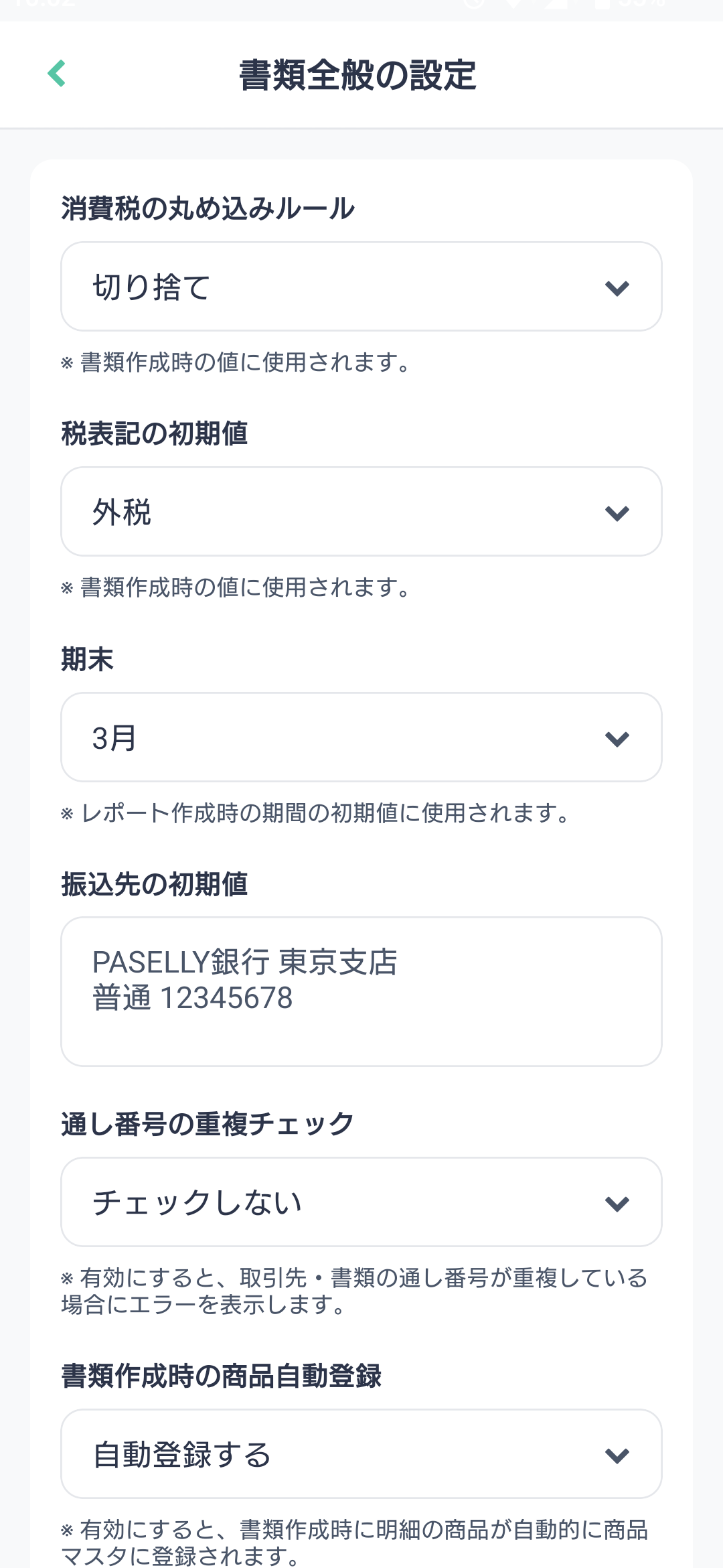Open the 期末 dropdown showing 3月
Viewport: 723px width, 1568px height.
(361, 737)
